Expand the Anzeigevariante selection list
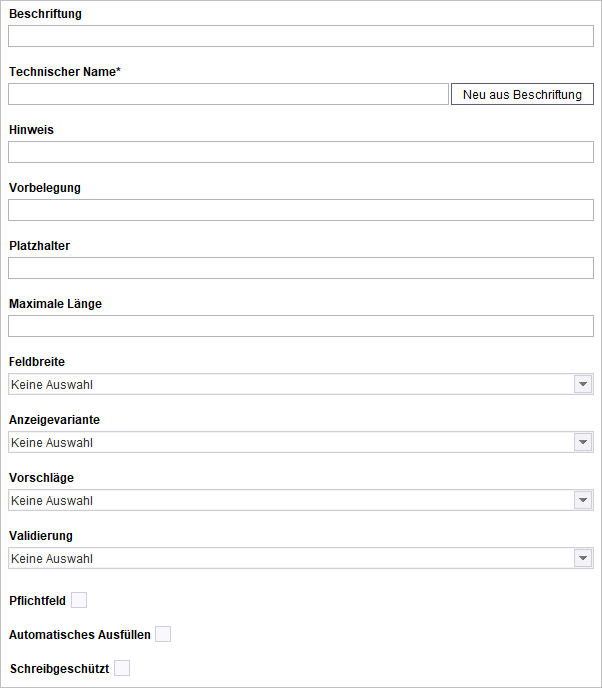The width and height of the screenshot is (602, 688). (301, 442)
